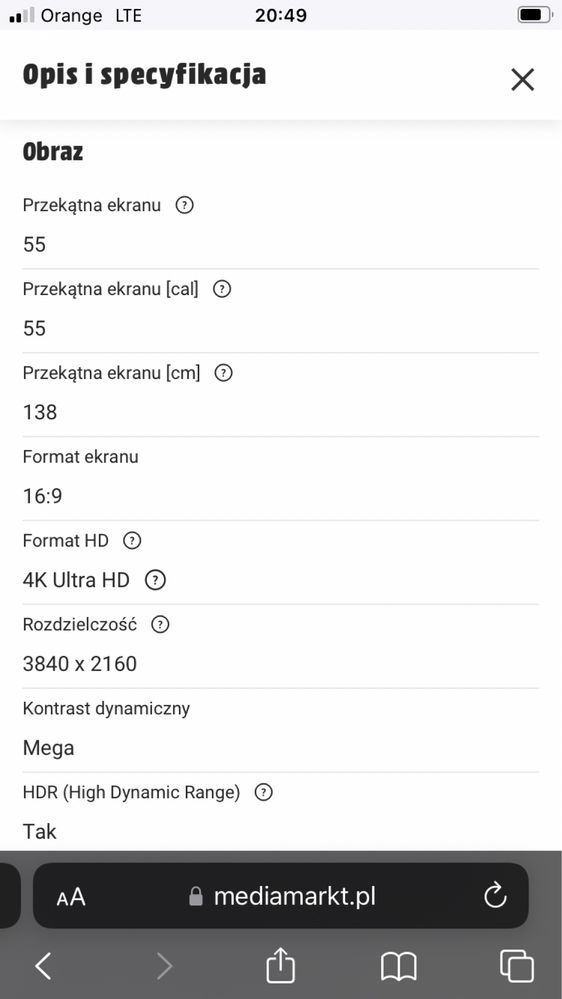
Task: Open help icon next to Przekątna ekranu
Action: (184, 205)
